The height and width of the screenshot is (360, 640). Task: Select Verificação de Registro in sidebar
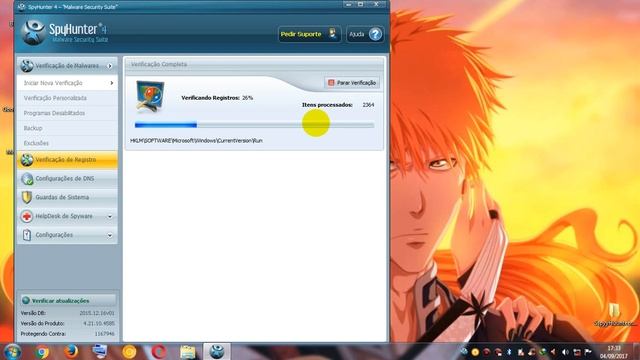[67, 160]
